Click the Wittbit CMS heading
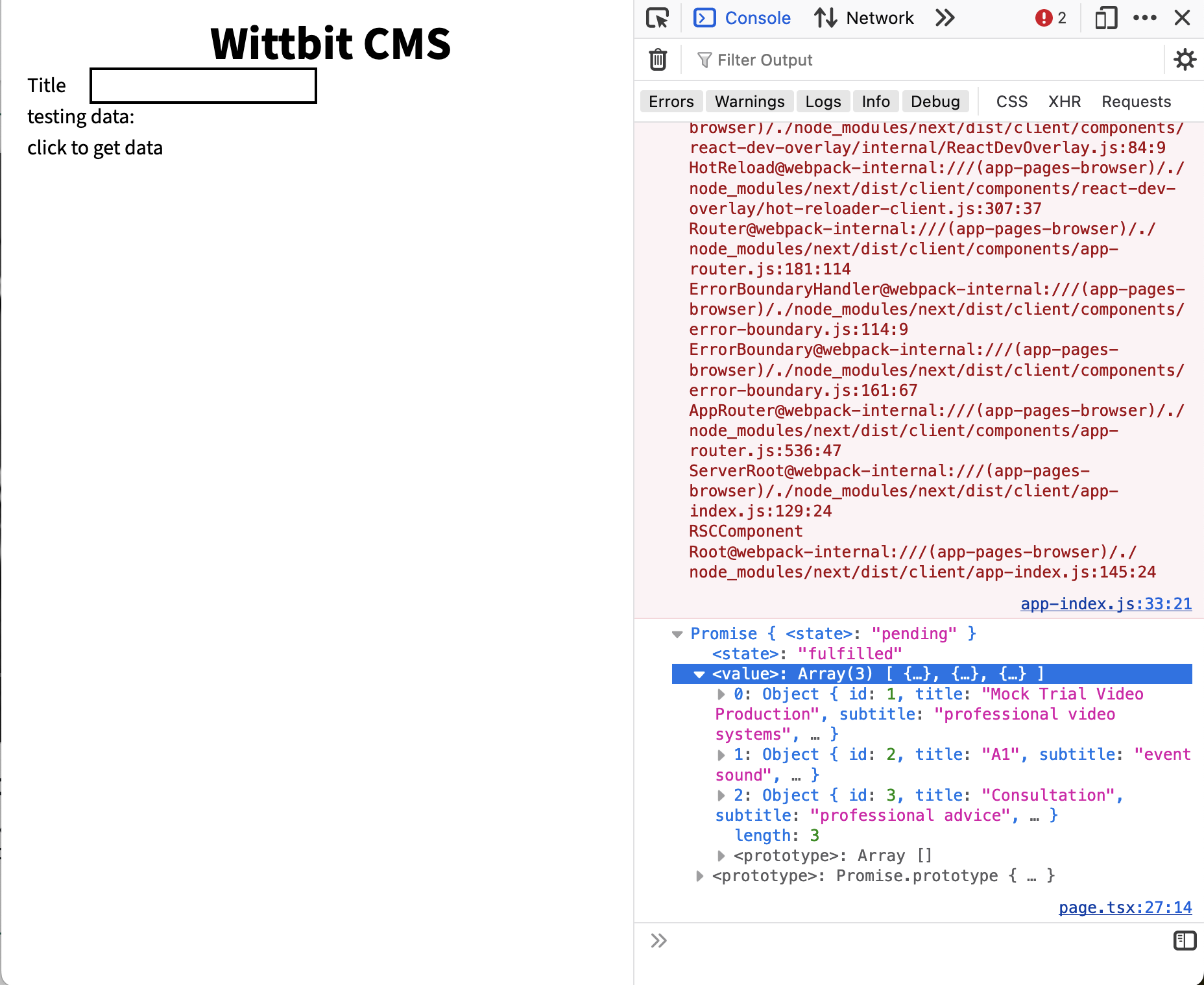The height and width of the screenshot is (985, 1204). click(x=330, y=43)
